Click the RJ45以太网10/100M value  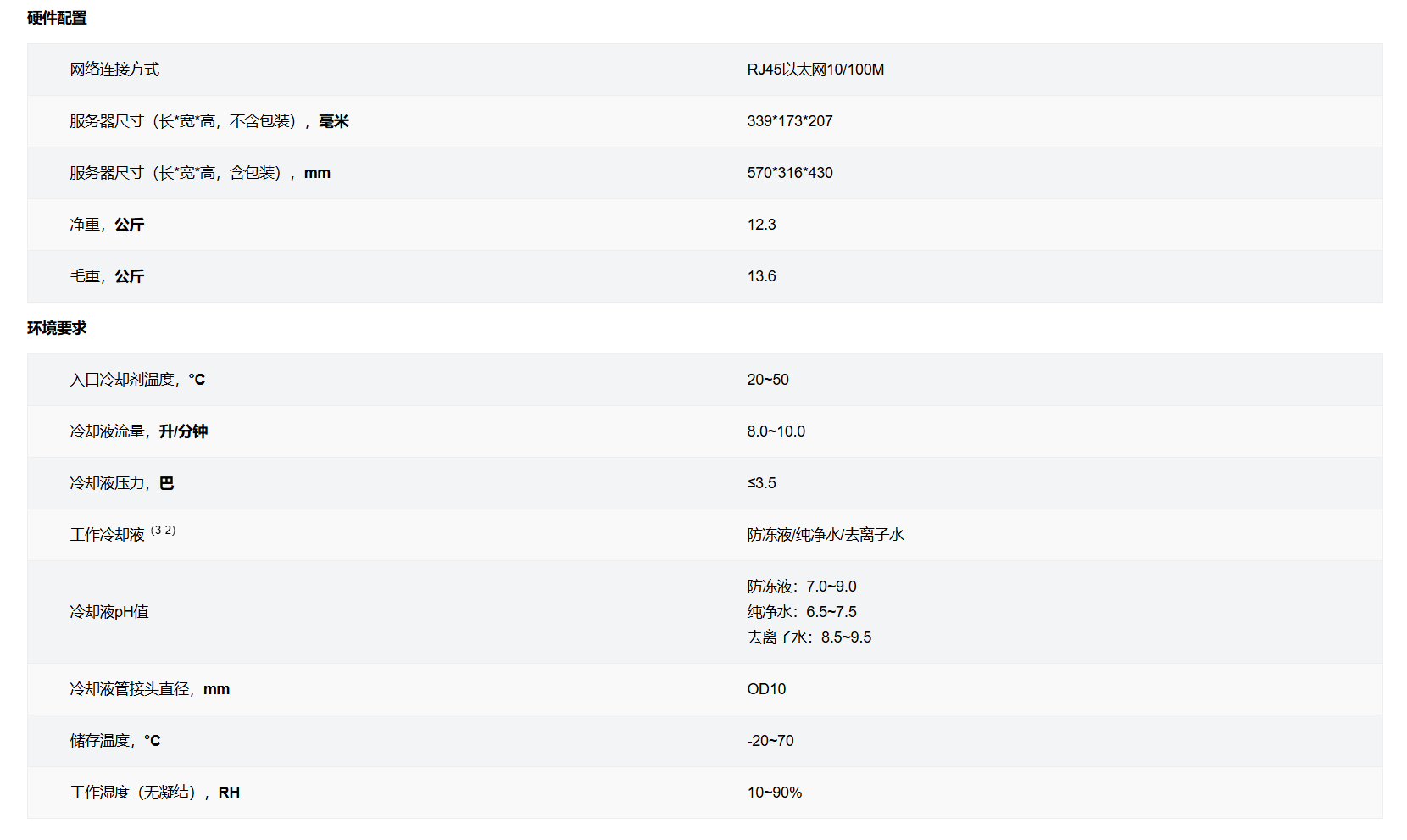coord(815,70)
